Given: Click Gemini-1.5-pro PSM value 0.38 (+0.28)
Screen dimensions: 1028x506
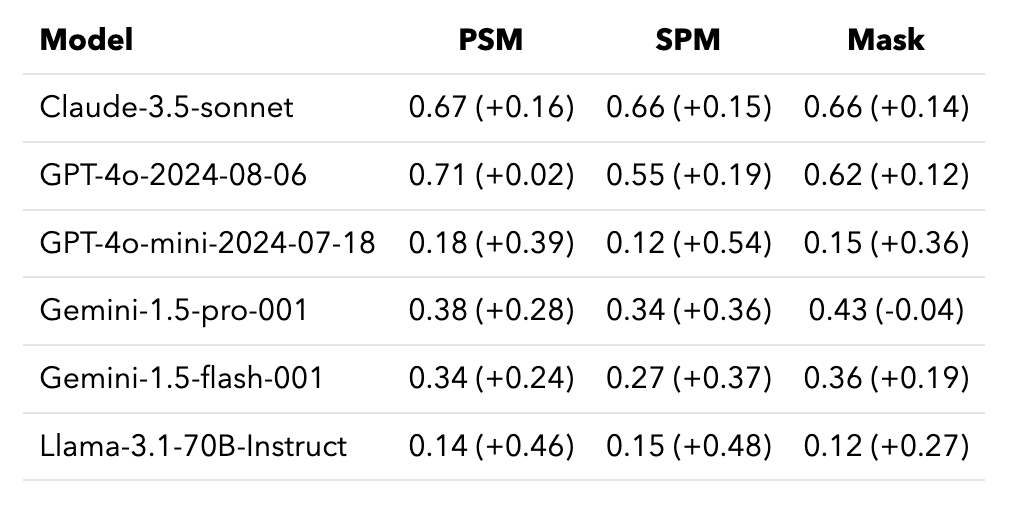Looking at the screenshot, I should coord(491,310).
